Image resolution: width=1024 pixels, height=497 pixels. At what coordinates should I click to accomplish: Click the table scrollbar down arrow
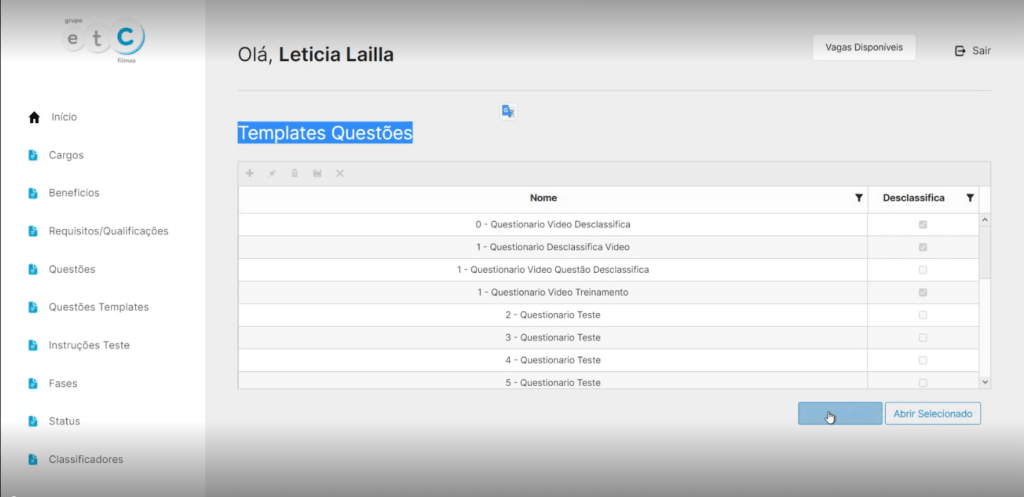(985, 381)
